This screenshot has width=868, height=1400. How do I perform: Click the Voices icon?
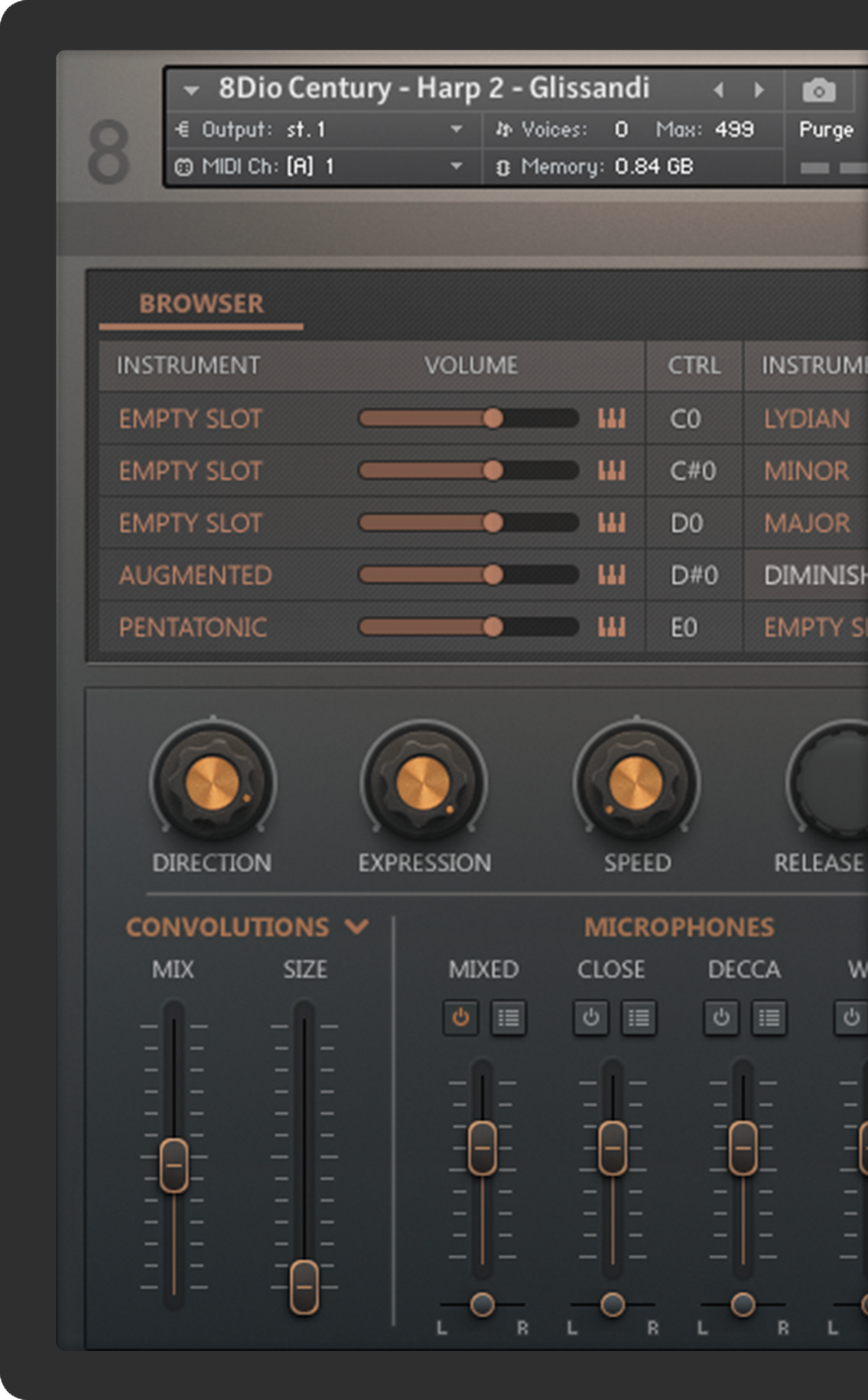point(503,129)
